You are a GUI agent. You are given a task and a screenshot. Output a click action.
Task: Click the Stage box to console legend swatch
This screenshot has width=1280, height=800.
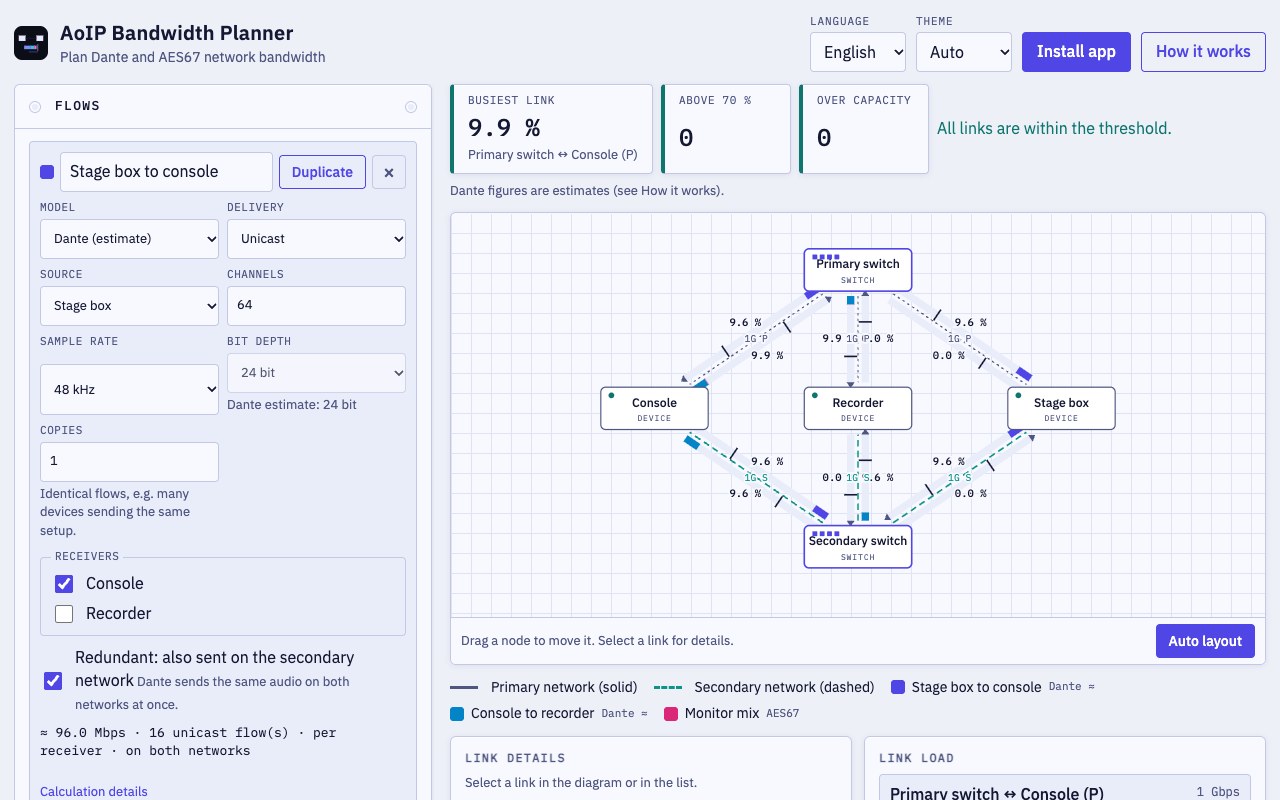pyautogui.click(x=898, y=687)
